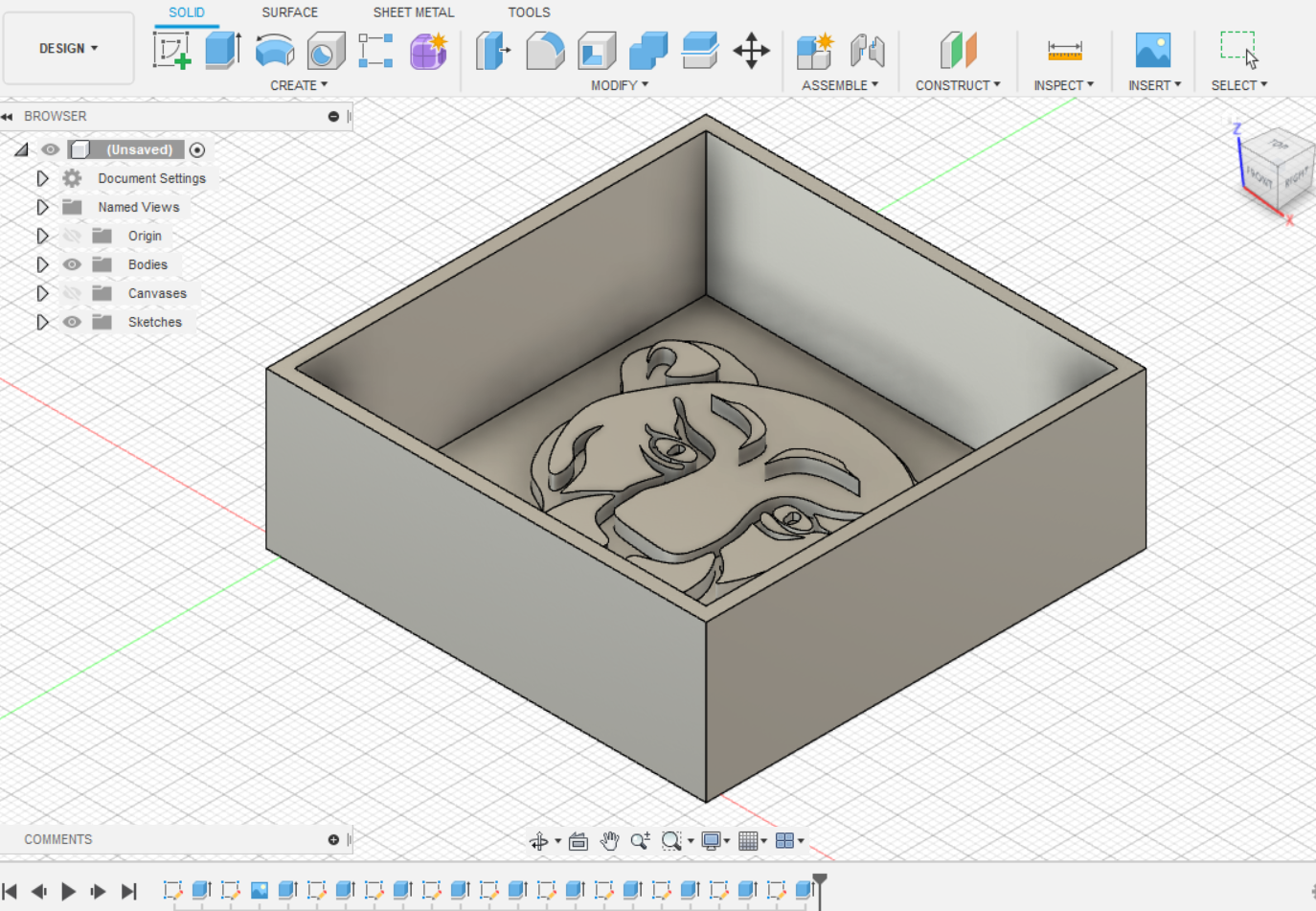The width and height of the screenshot is (1316, 911).
Task: Select the Combine tool
Action: pyautogui.click(x=648, y=50)
